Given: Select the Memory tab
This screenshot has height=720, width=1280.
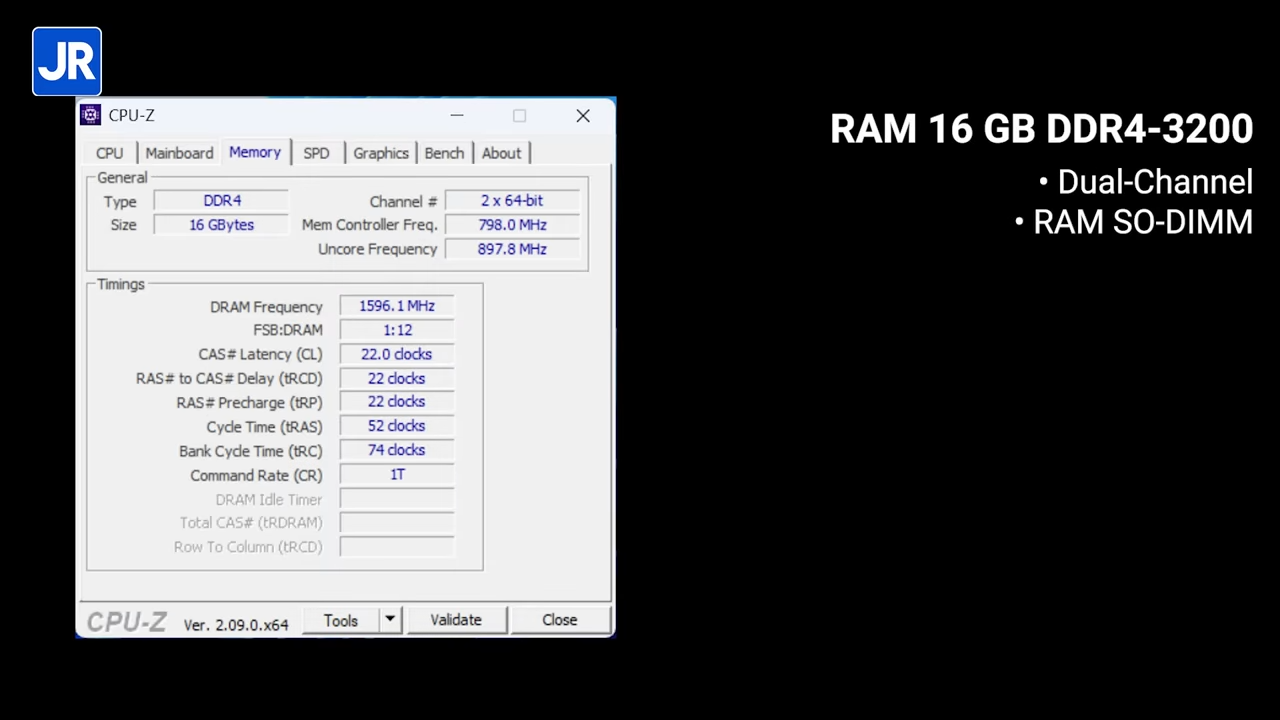Looking at the screenshot, I should tap(255, 152).
